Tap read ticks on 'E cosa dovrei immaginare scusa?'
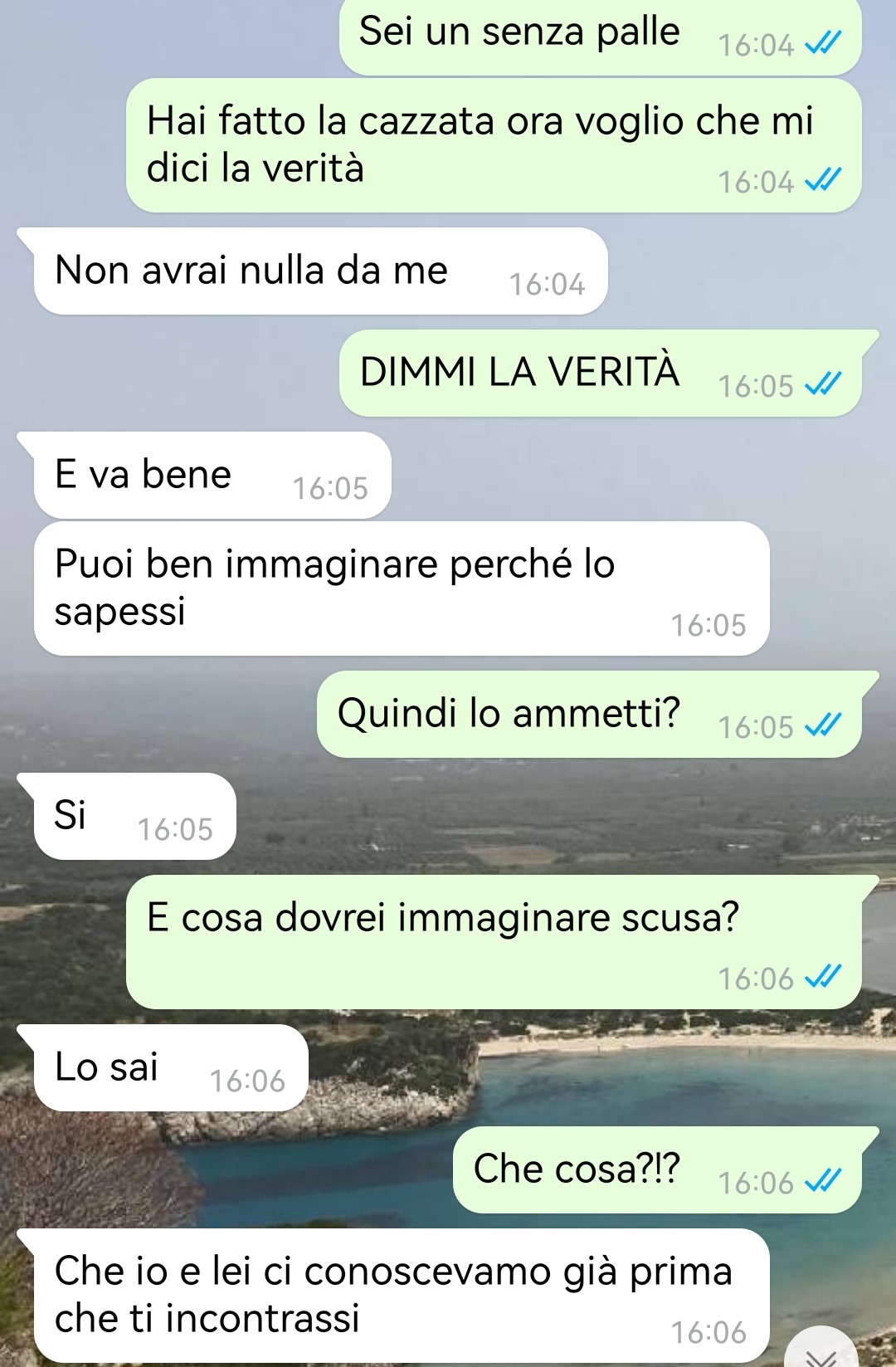This screenshot has width=896, height=1367. [823, 976]
